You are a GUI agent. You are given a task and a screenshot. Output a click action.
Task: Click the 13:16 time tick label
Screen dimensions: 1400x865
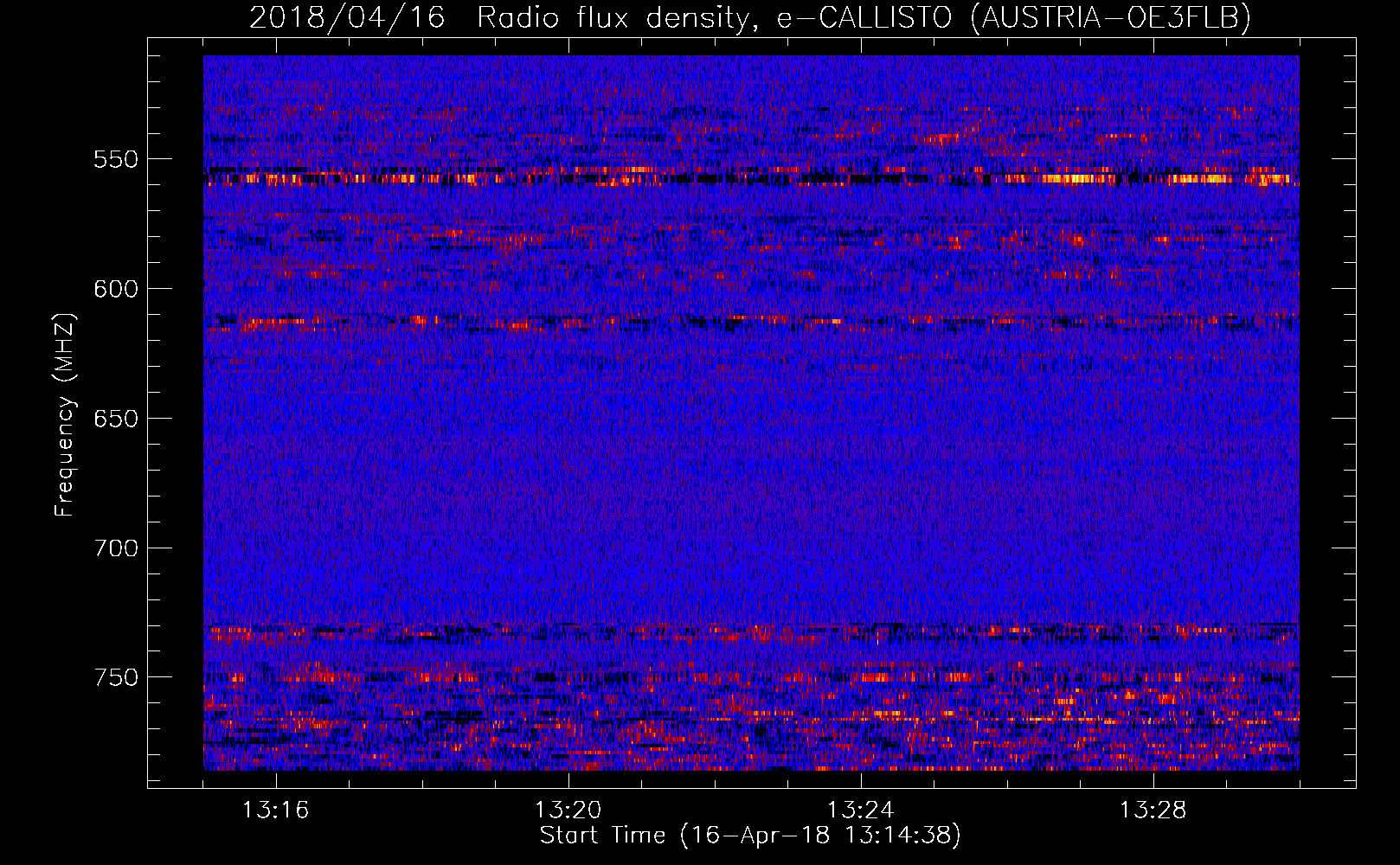(275, 811)
